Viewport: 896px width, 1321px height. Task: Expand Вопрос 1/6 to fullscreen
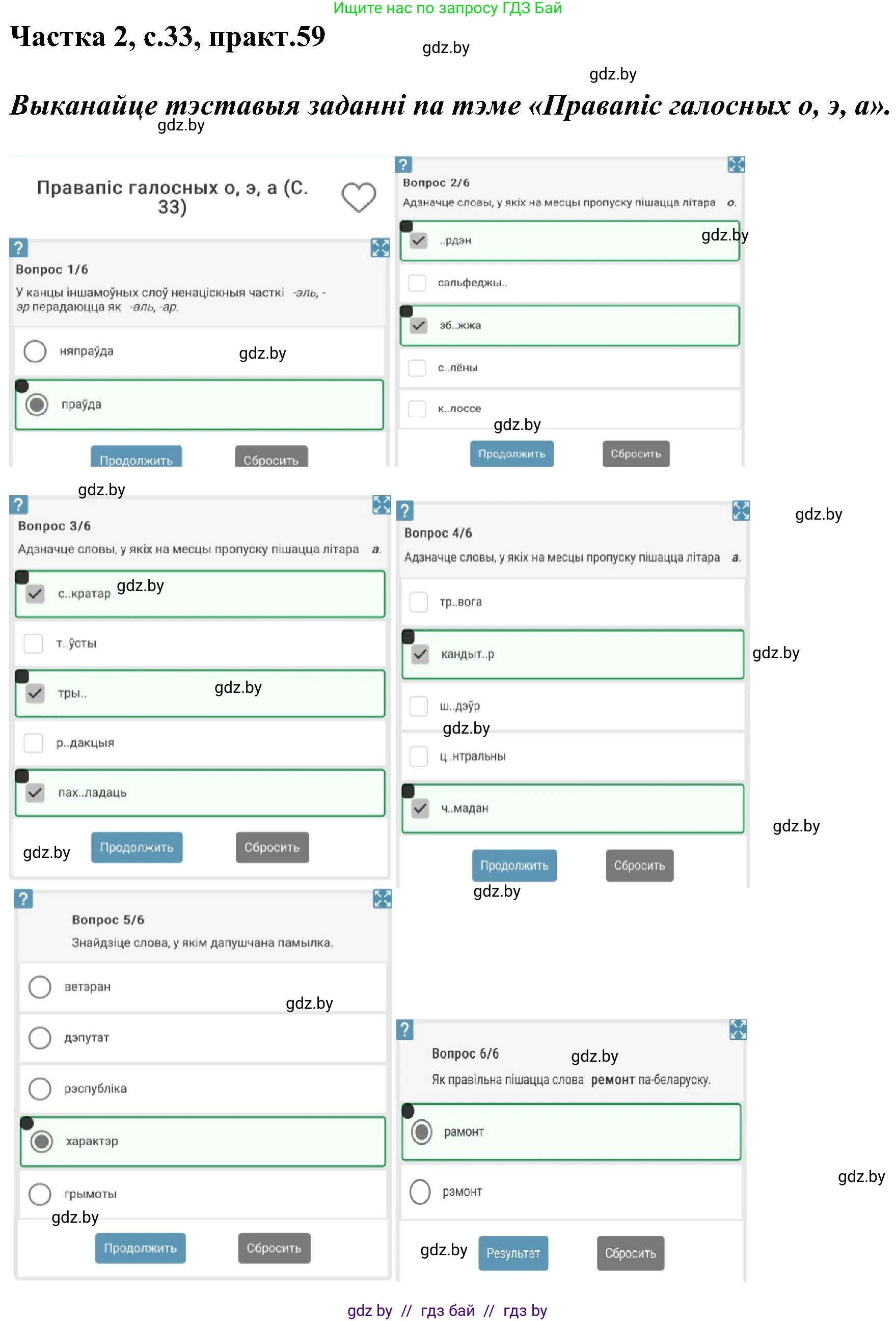(380, 248)
